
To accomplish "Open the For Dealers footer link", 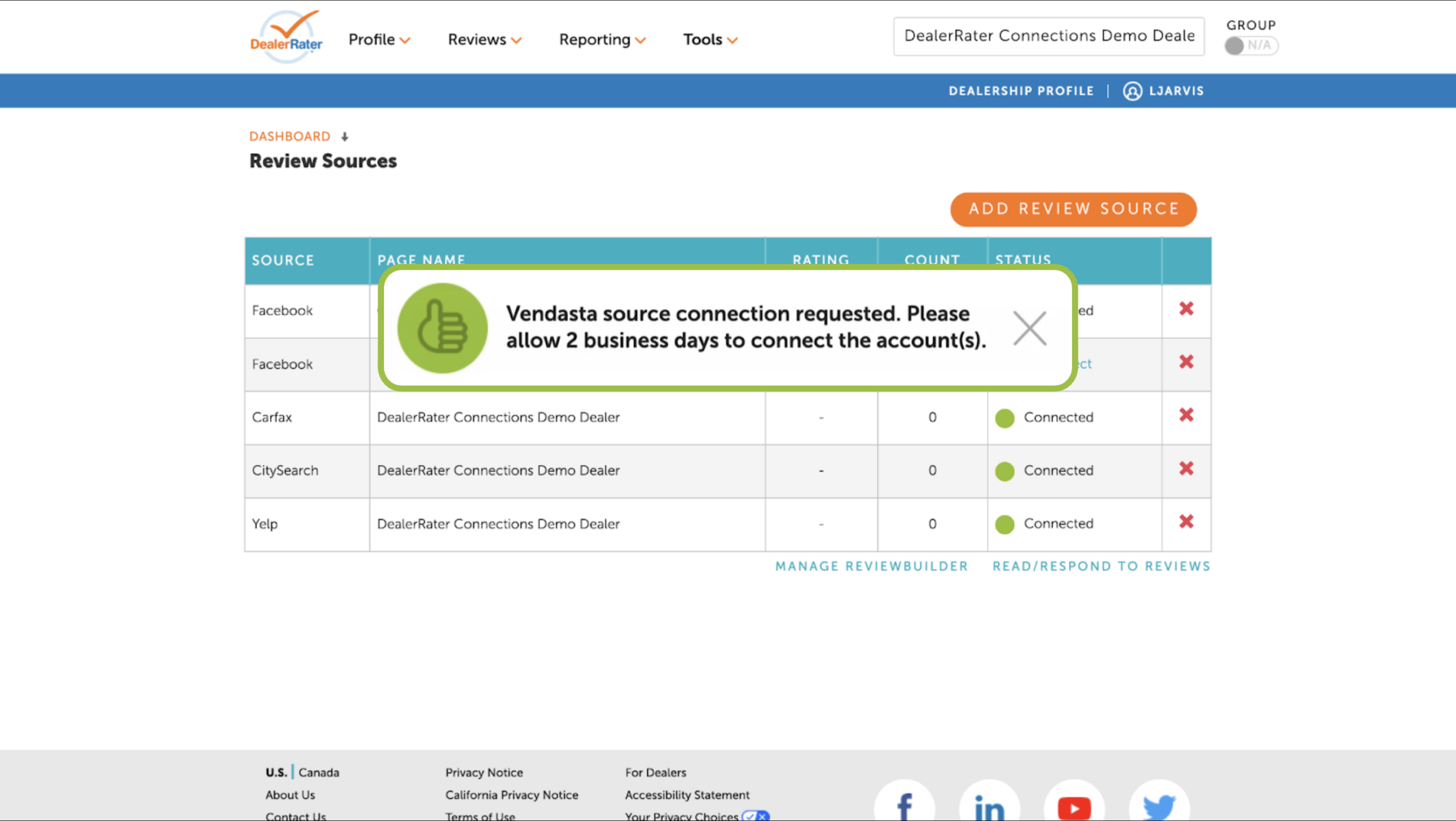I will click(x=656, y=773).
